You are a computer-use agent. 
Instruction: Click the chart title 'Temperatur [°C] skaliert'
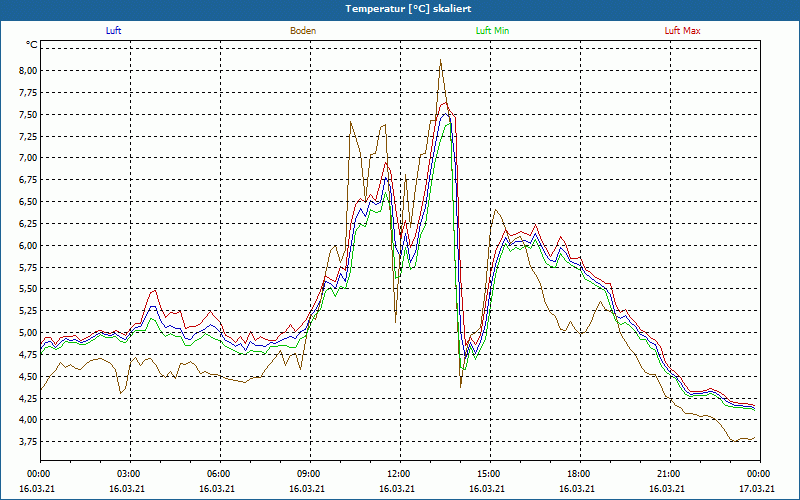(408, 9)
